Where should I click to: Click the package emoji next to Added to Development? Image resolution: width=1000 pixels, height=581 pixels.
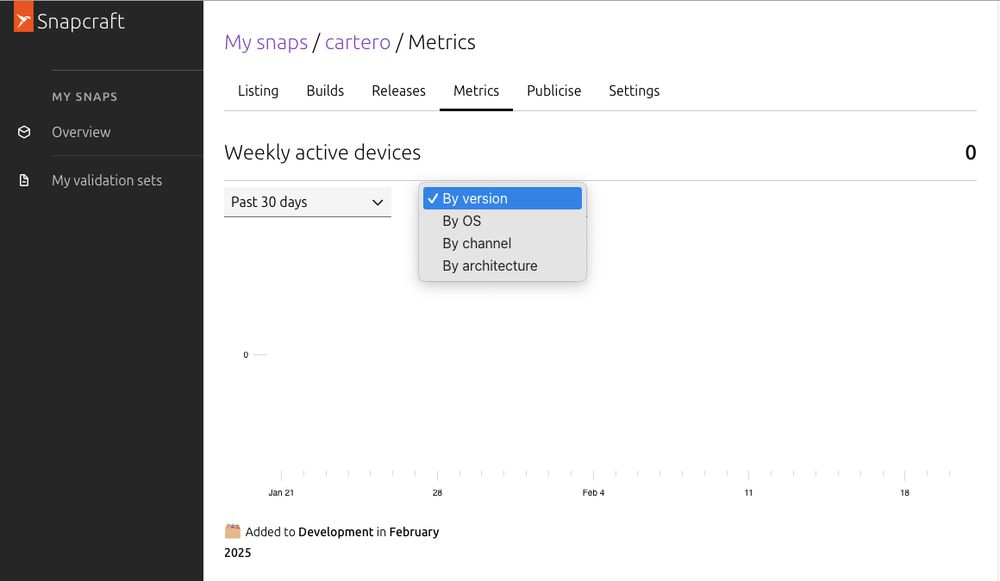click(x=233, y=532)
